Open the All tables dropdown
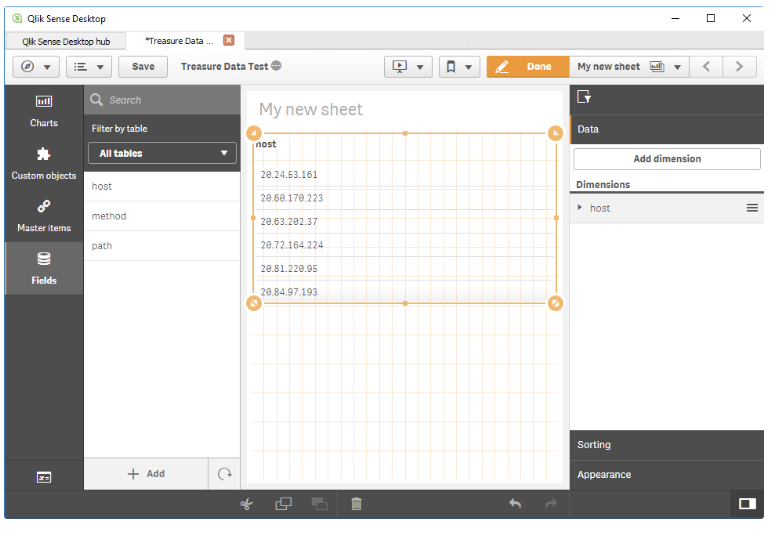 click(x=162, y=153)
